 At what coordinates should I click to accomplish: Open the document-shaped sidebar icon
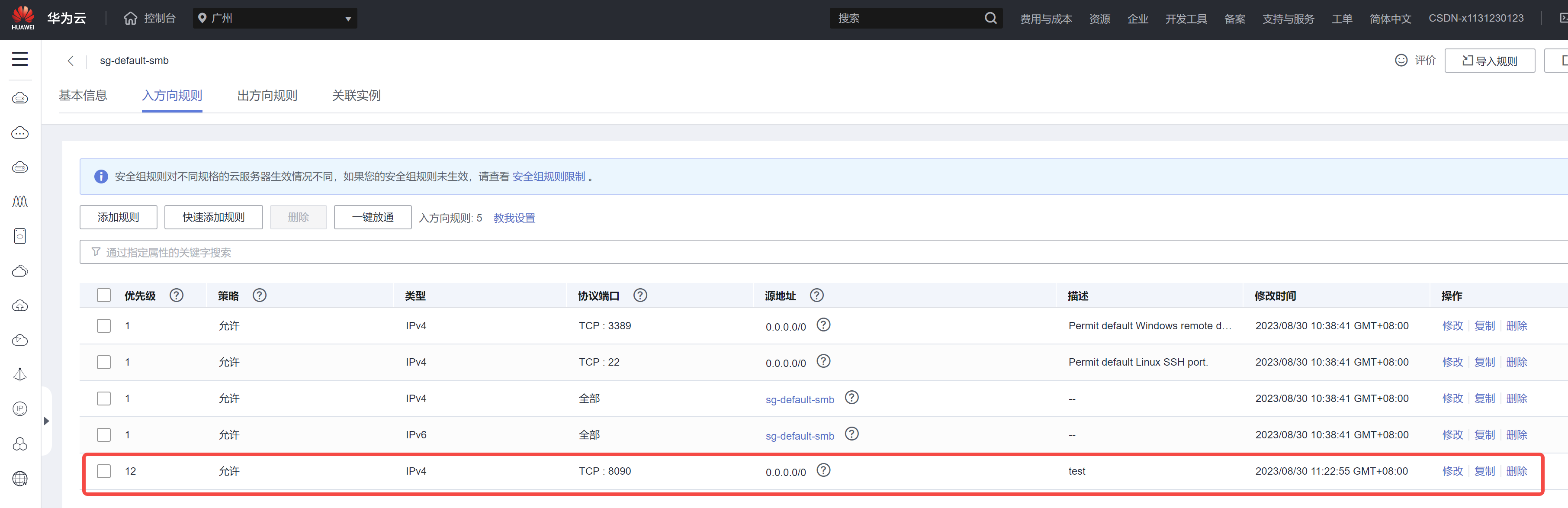[20, 236]
